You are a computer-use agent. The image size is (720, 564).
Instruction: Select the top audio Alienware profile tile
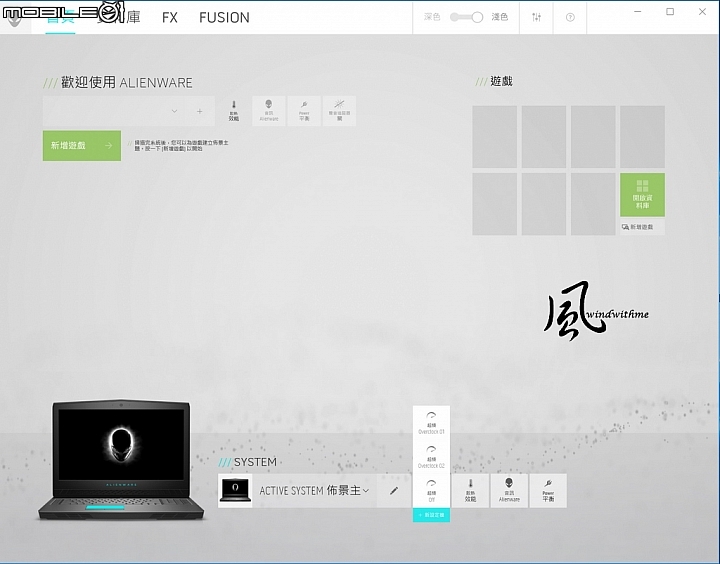point(269,111)
